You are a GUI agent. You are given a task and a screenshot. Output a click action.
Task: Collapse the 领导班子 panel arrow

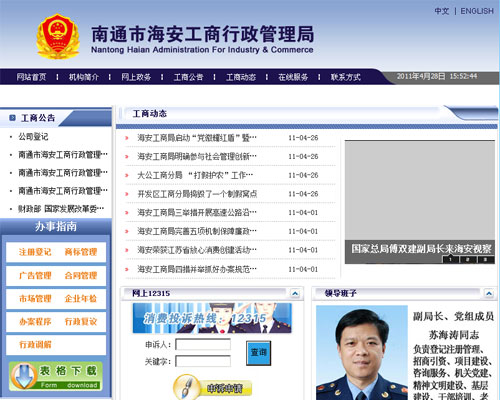tap(489, 294)
